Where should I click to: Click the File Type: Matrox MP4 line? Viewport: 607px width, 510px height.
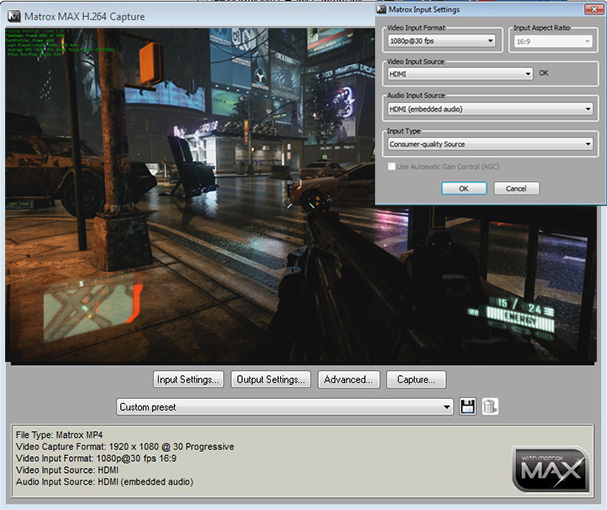[59, 435]
